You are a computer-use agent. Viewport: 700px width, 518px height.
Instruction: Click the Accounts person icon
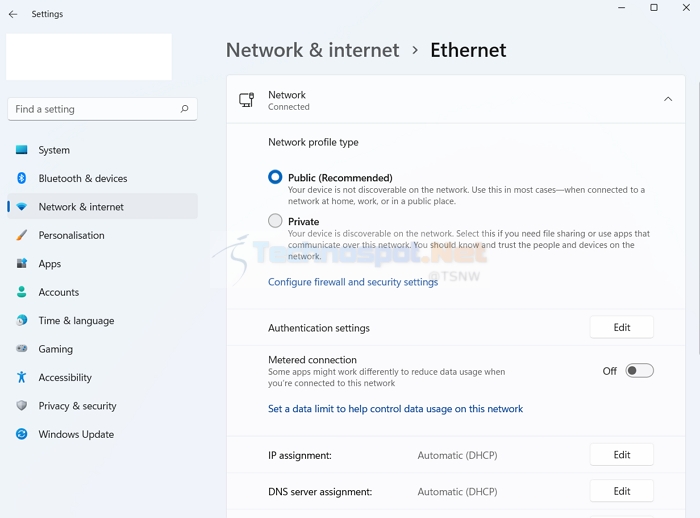[21, 292]
